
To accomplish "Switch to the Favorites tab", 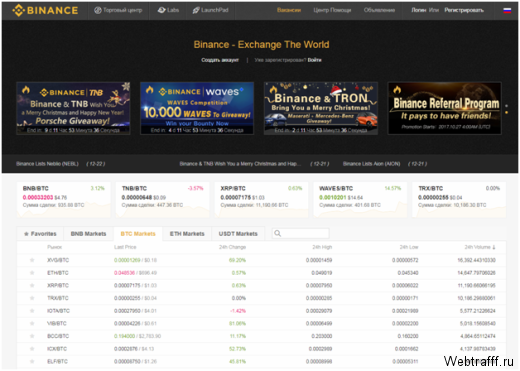I will pyautogui.click(x=40, y=234).
